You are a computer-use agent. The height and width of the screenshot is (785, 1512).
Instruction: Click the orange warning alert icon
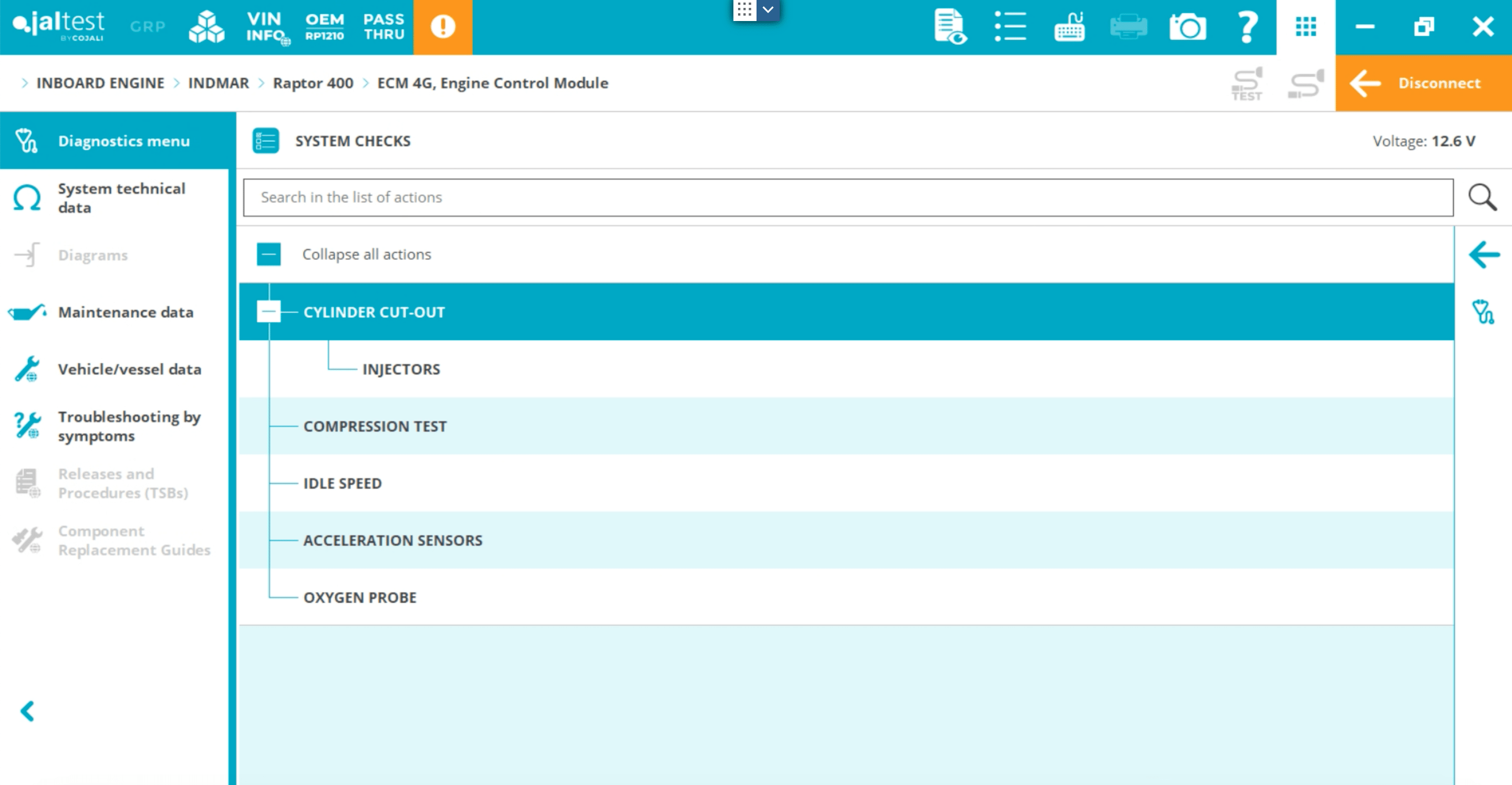442,27
